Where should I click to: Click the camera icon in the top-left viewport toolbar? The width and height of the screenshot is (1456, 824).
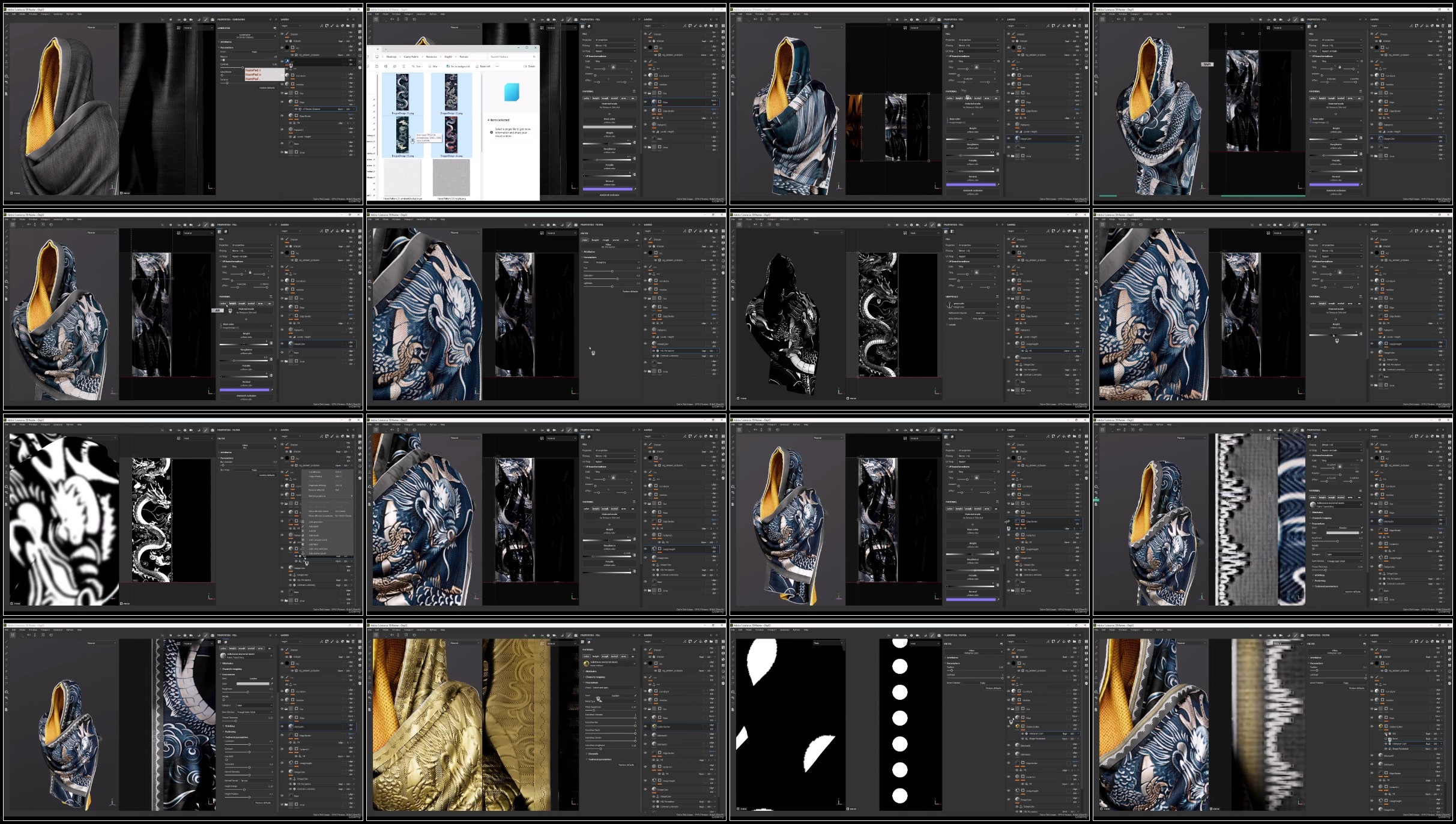tap(191, 20)
